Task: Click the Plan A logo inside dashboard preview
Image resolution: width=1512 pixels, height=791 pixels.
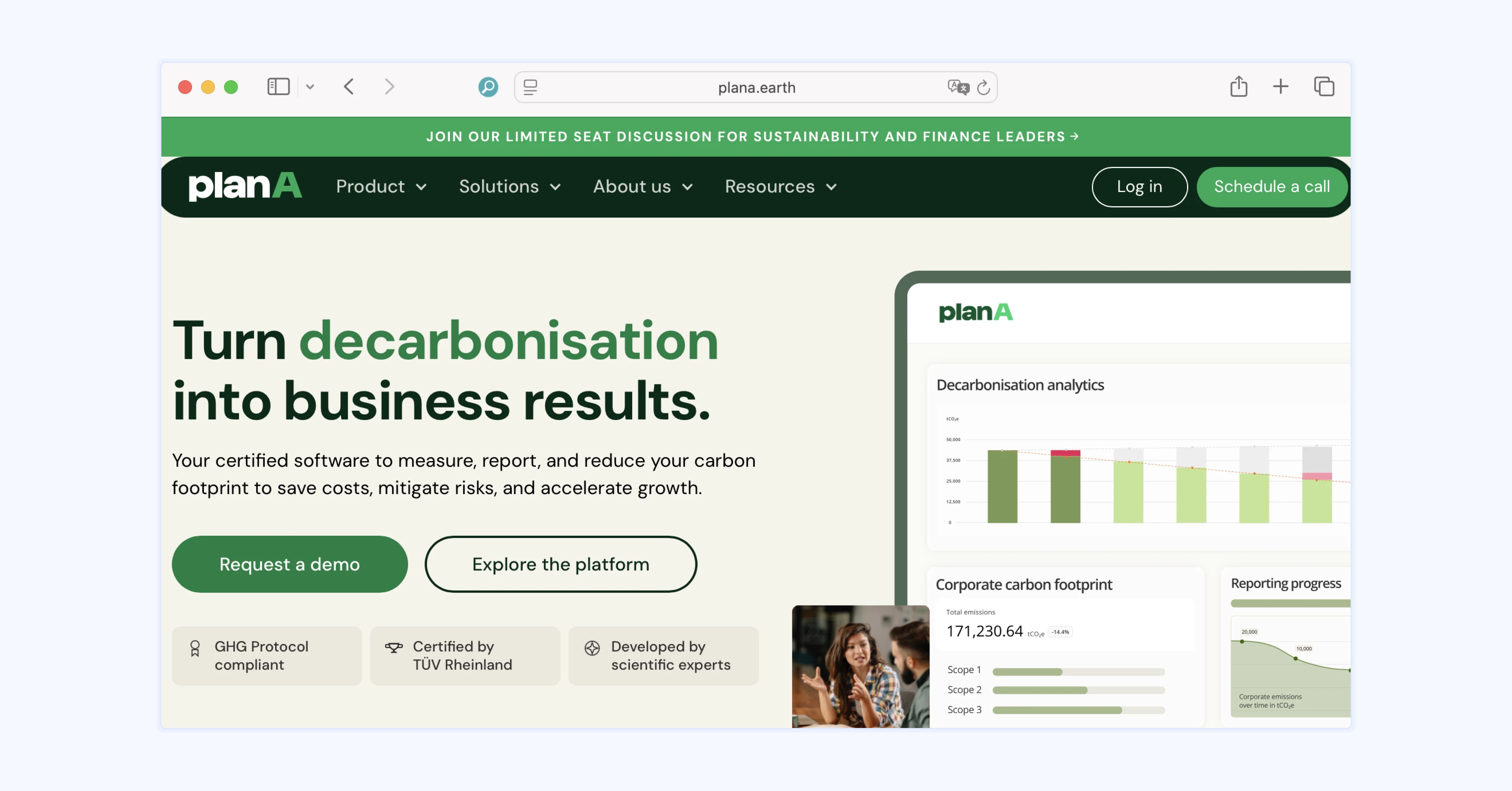Action: coord(975,313)
